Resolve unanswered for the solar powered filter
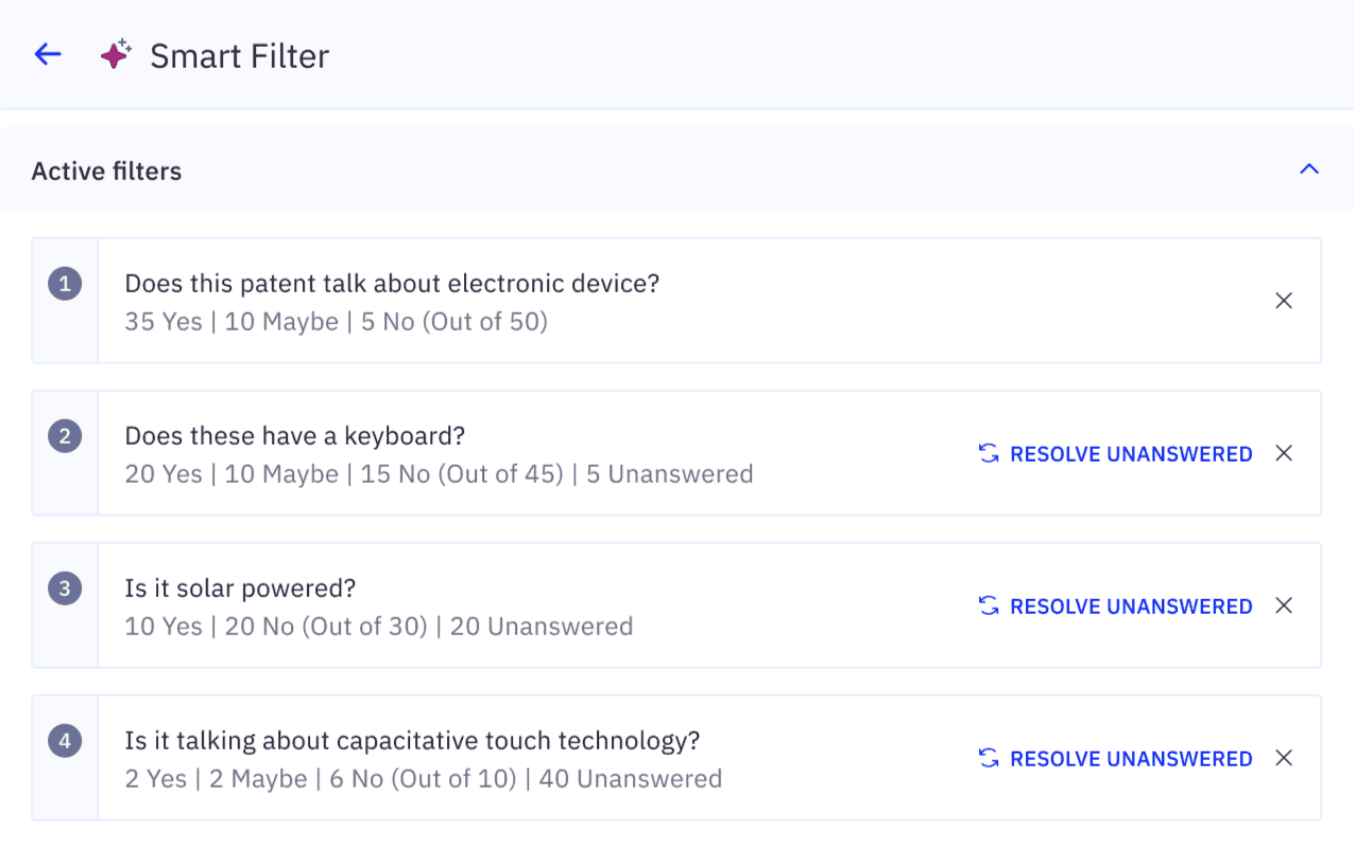Image resolution: width=1354 pixels, height=842 pixels. (1130, 606)
